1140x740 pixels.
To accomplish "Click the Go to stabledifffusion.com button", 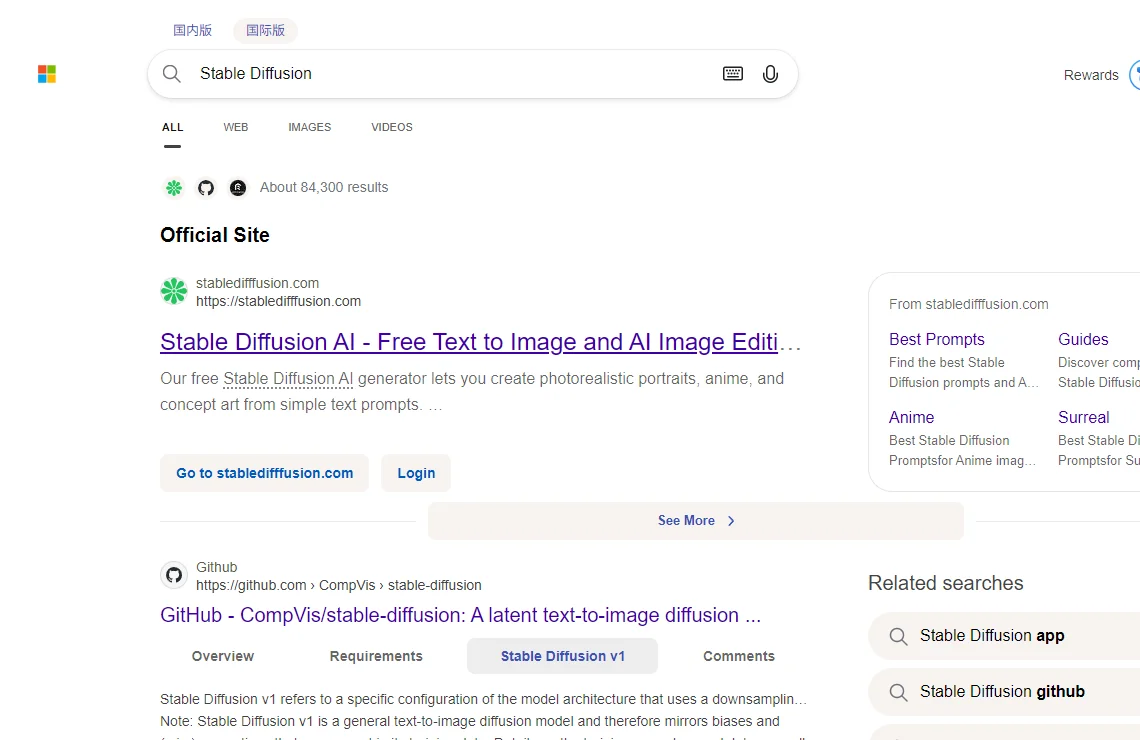I will pyautogui.click(x=265, y=473).
